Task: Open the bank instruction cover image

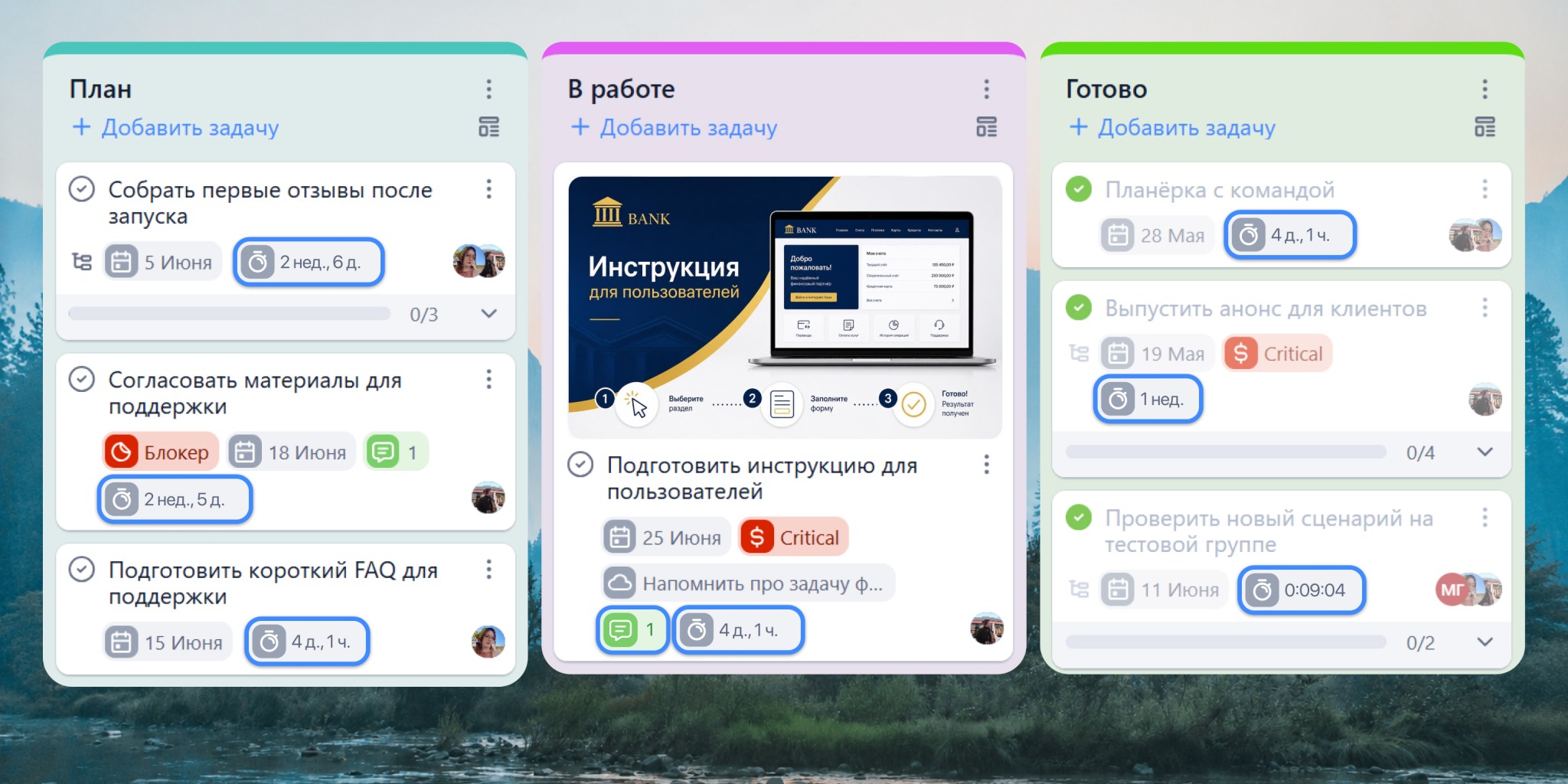Action: pos(785,307)
